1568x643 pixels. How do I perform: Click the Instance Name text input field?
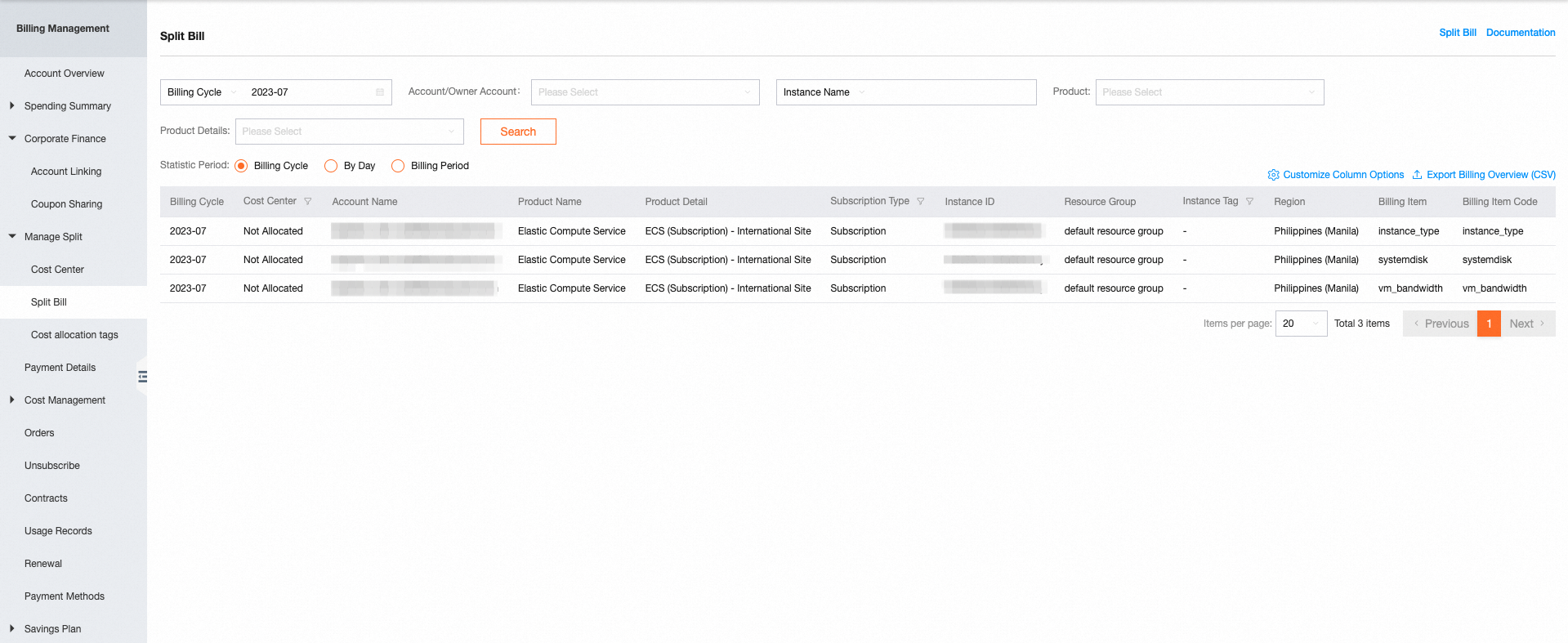click(x=952, y=92)
